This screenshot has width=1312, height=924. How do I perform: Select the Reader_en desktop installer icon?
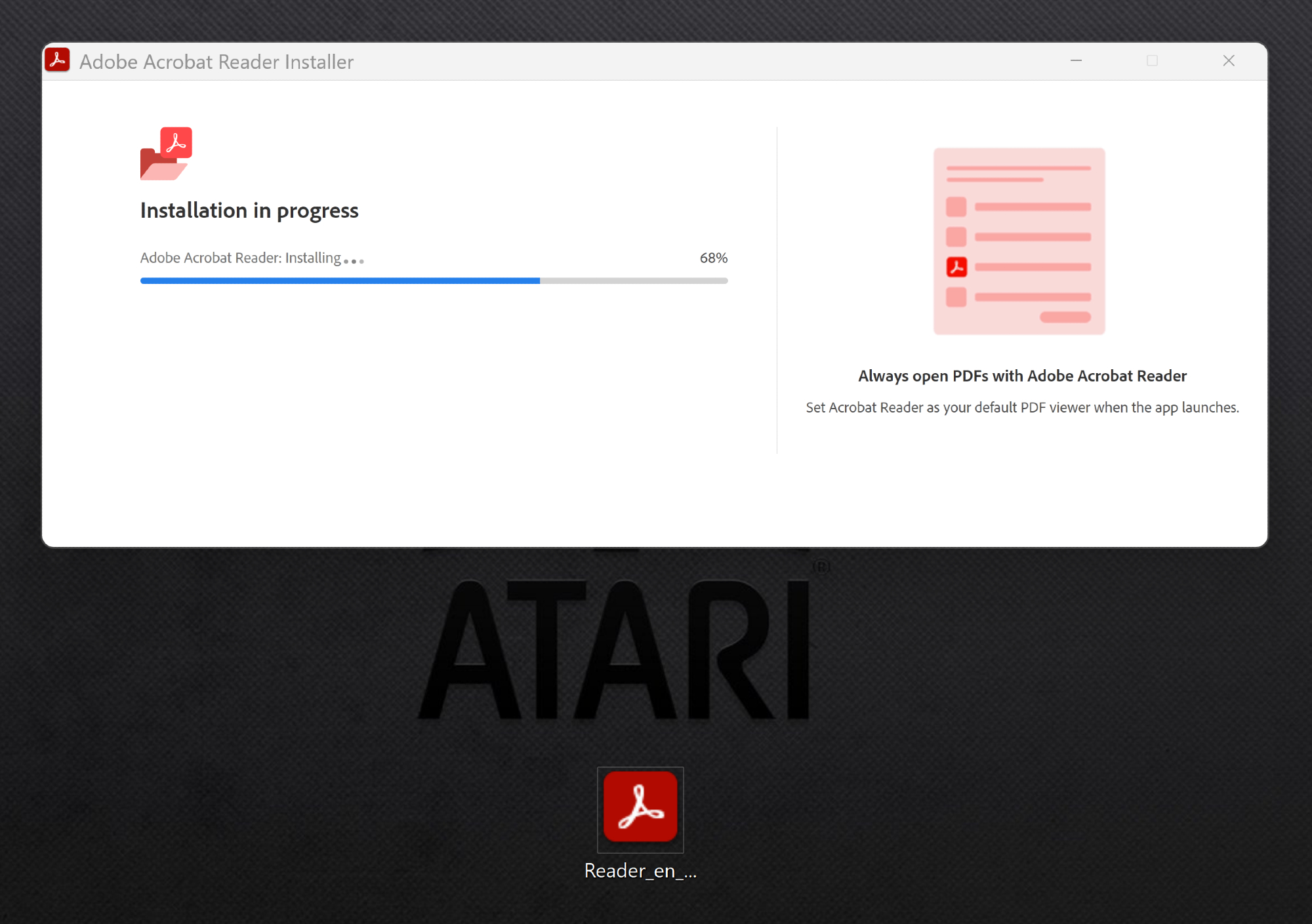[x=640, y=808]
